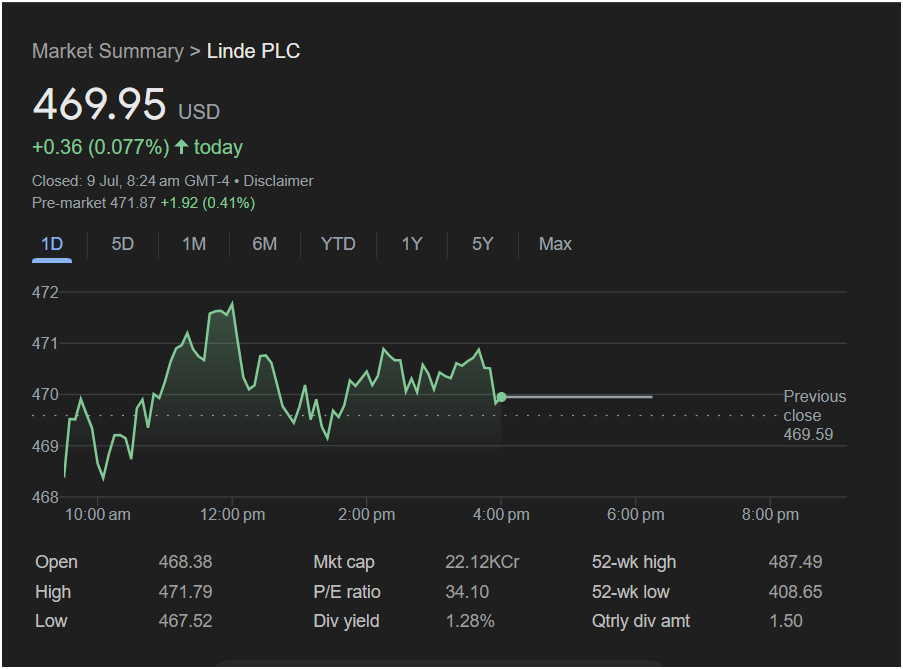Viewport: 903px width, 669px height.
Task: Click the P/E ratio label
Action: pyautogui.click(x=347, y=592)
